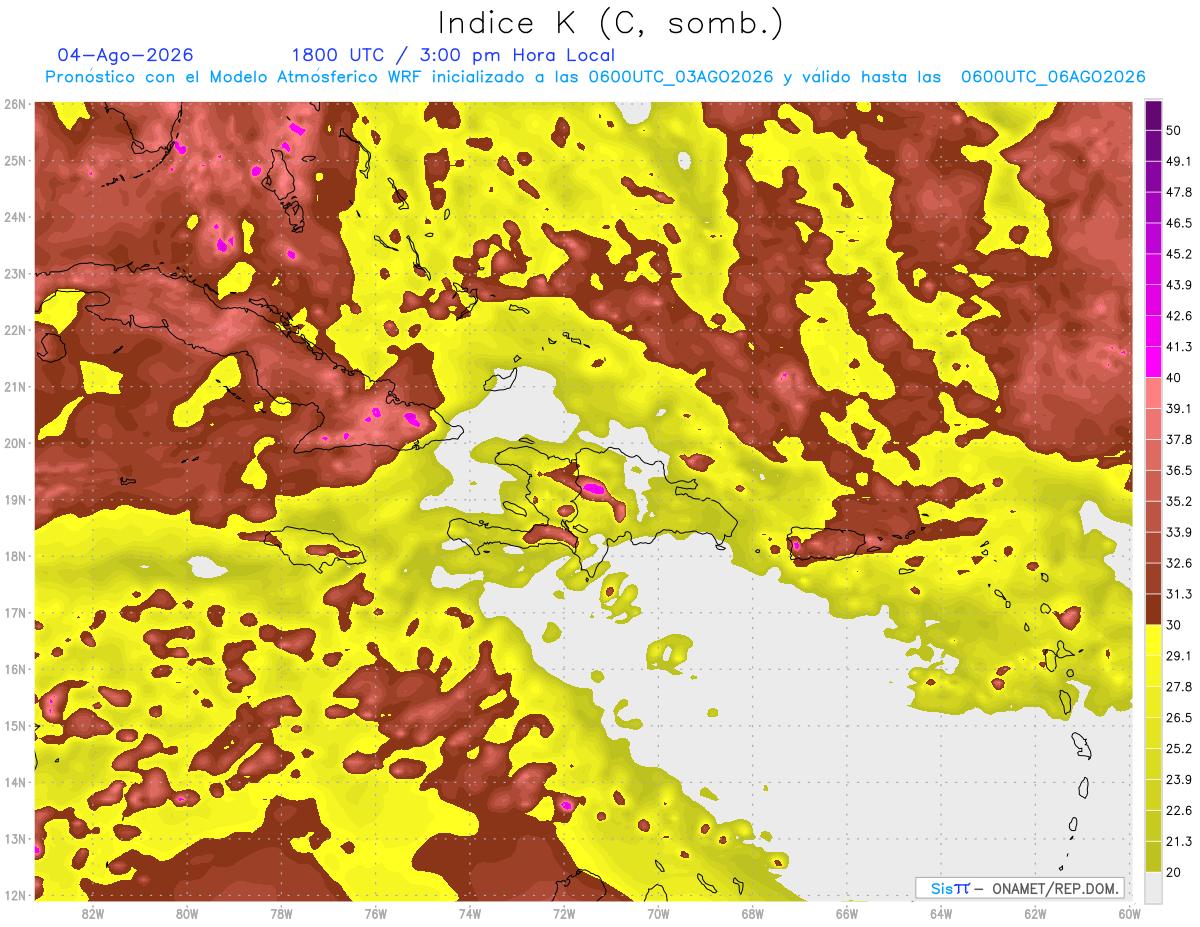
Task: Click the 'SisTT – ONAMET/REP.DOM.' credit box
Action: click(x=1020, y=888)
